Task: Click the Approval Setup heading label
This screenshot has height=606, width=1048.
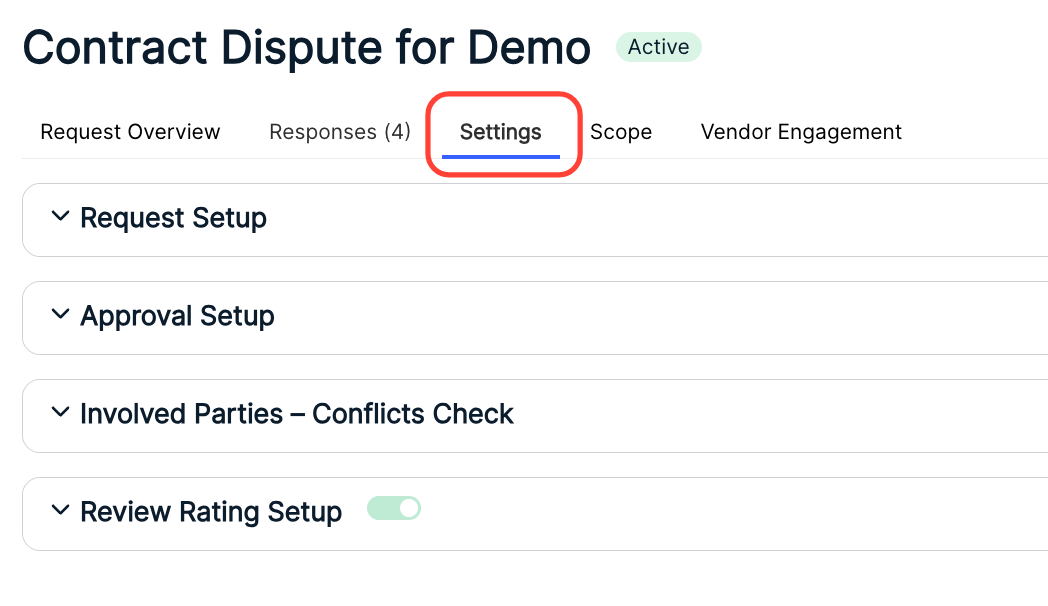Action: coord(177,316)
